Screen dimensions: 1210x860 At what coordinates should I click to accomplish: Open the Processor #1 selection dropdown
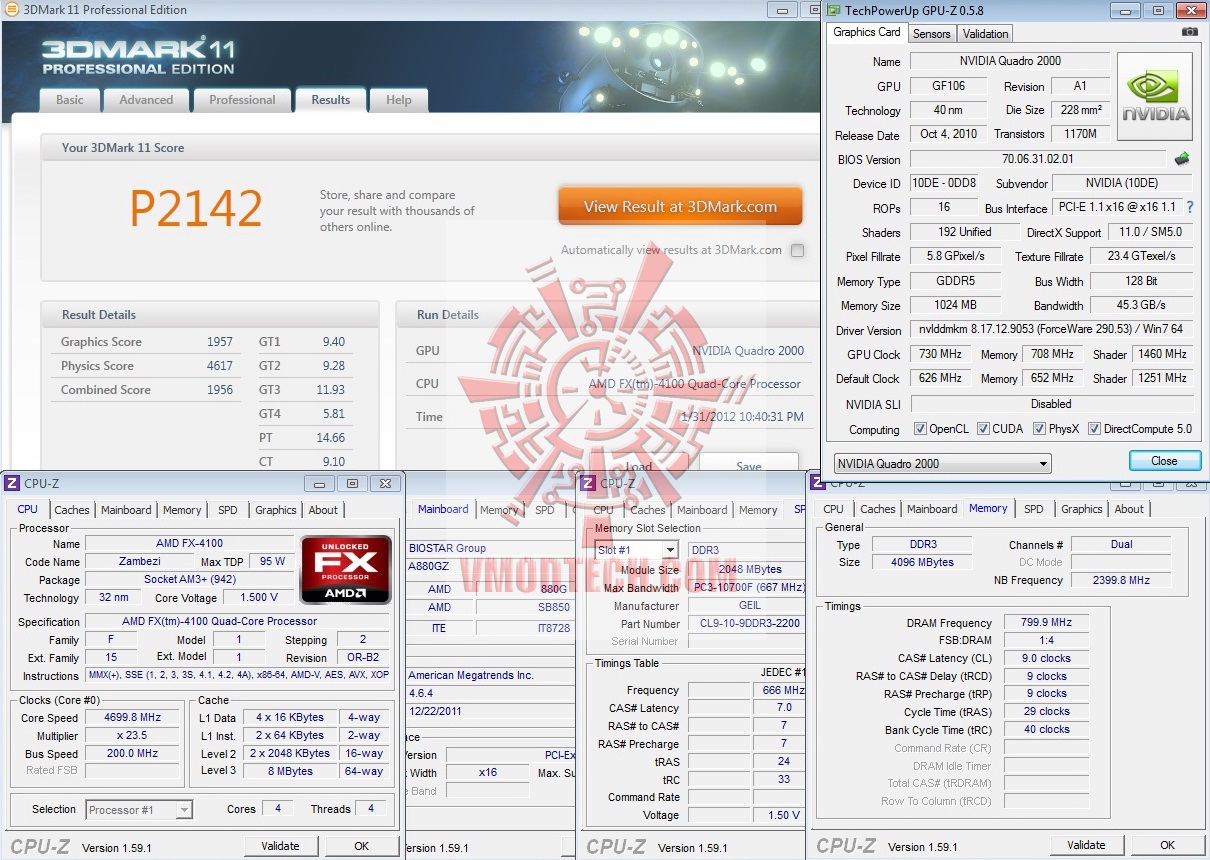click(x=139, y=810)
